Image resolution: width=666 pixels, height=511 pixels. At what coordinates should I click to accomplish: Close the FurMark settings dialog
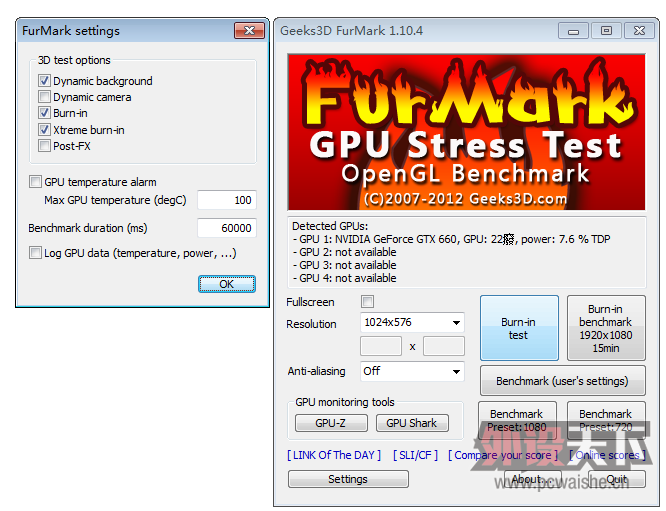pos(249,31)
